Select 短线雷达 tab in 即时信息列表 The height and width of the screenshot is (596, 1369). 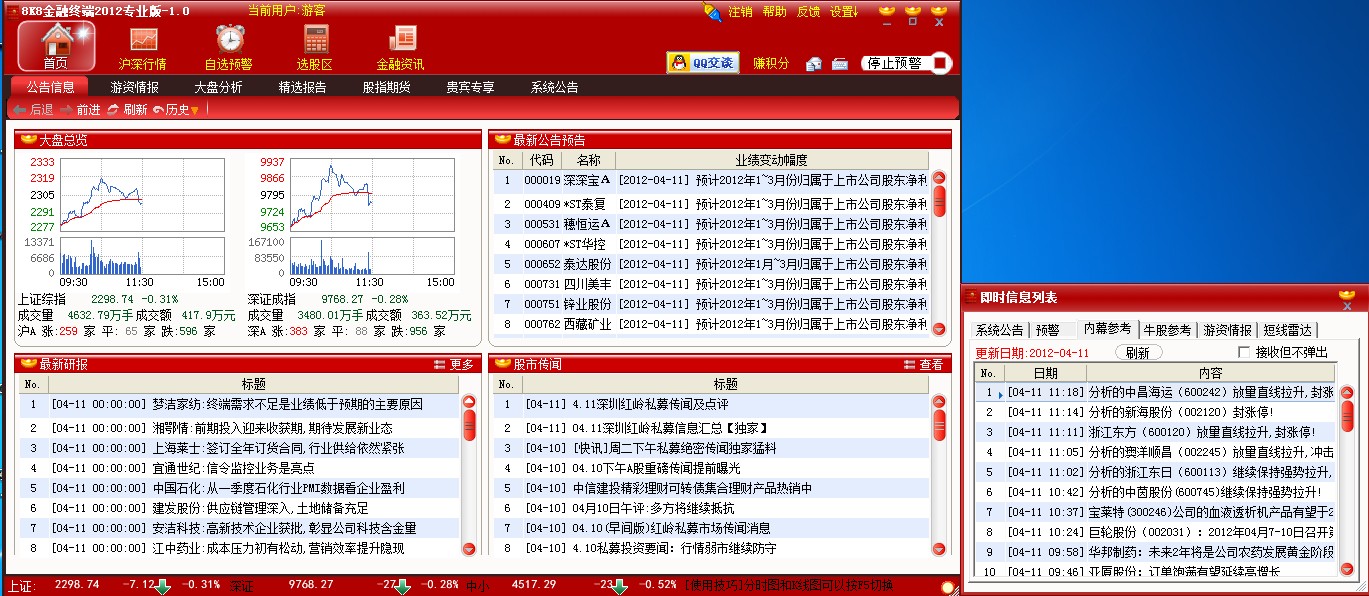[x=1289, y=330]
